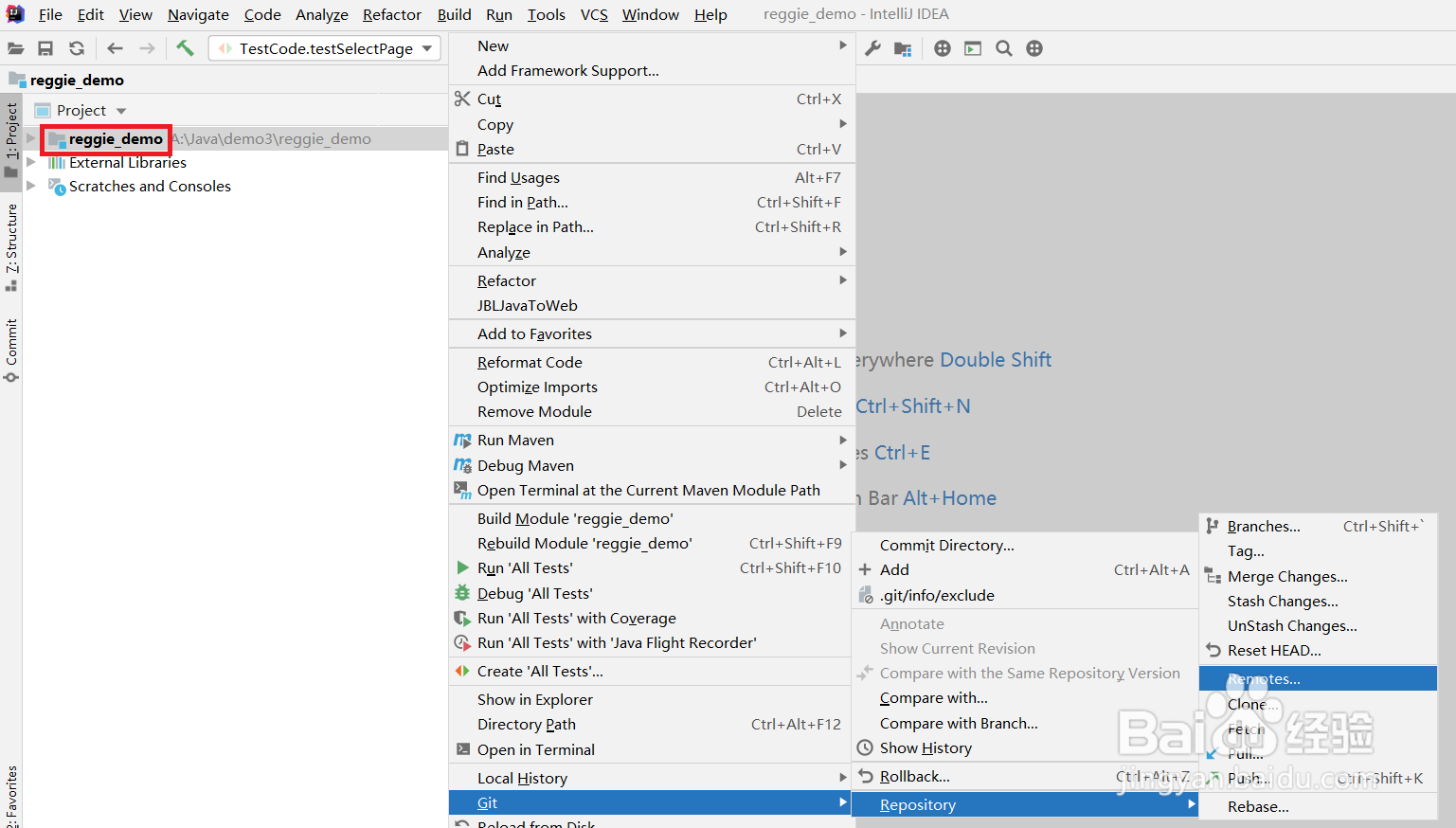
Task: Choose Rollback... in the Git submenu
Action: (x=1025, y=776)
